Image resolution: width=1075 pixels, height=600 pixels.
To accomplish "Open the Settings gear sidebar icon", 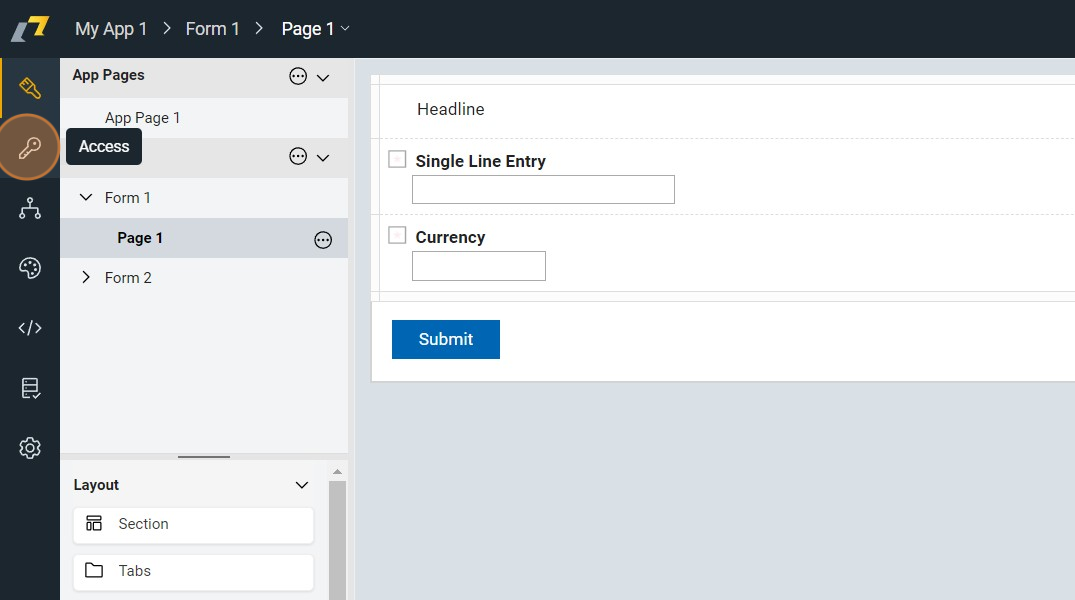I will (x=30, y=448).
